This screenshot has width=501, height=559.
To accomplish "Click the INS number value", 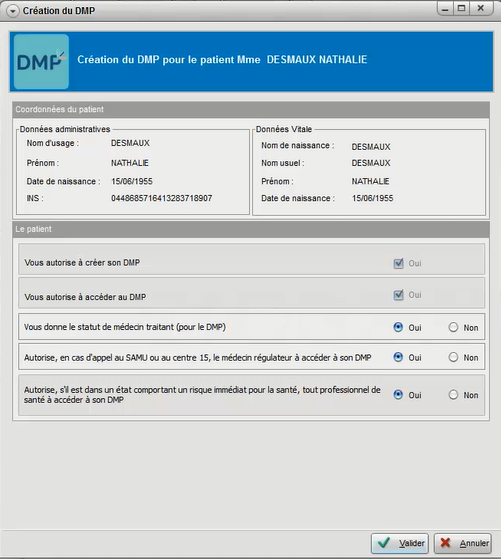I will point(162,198).
